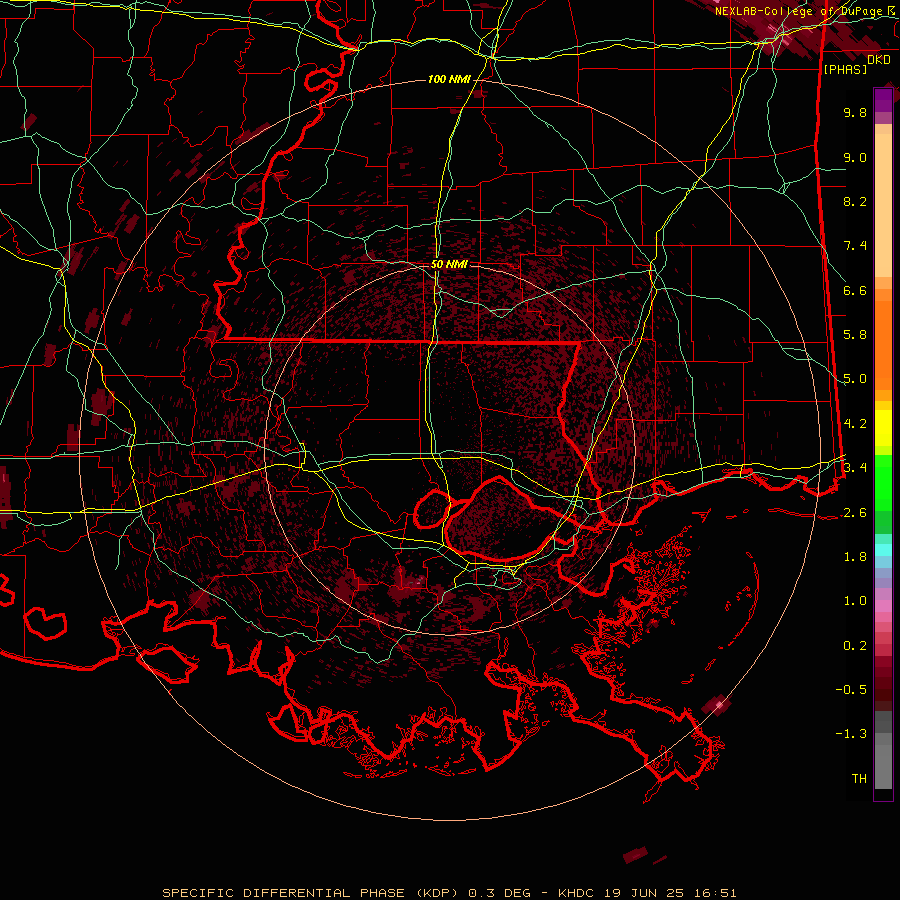The image size is (900, 900).
Task: Select the 9.8 value on color scale
Action: click(x=855, y=112)
